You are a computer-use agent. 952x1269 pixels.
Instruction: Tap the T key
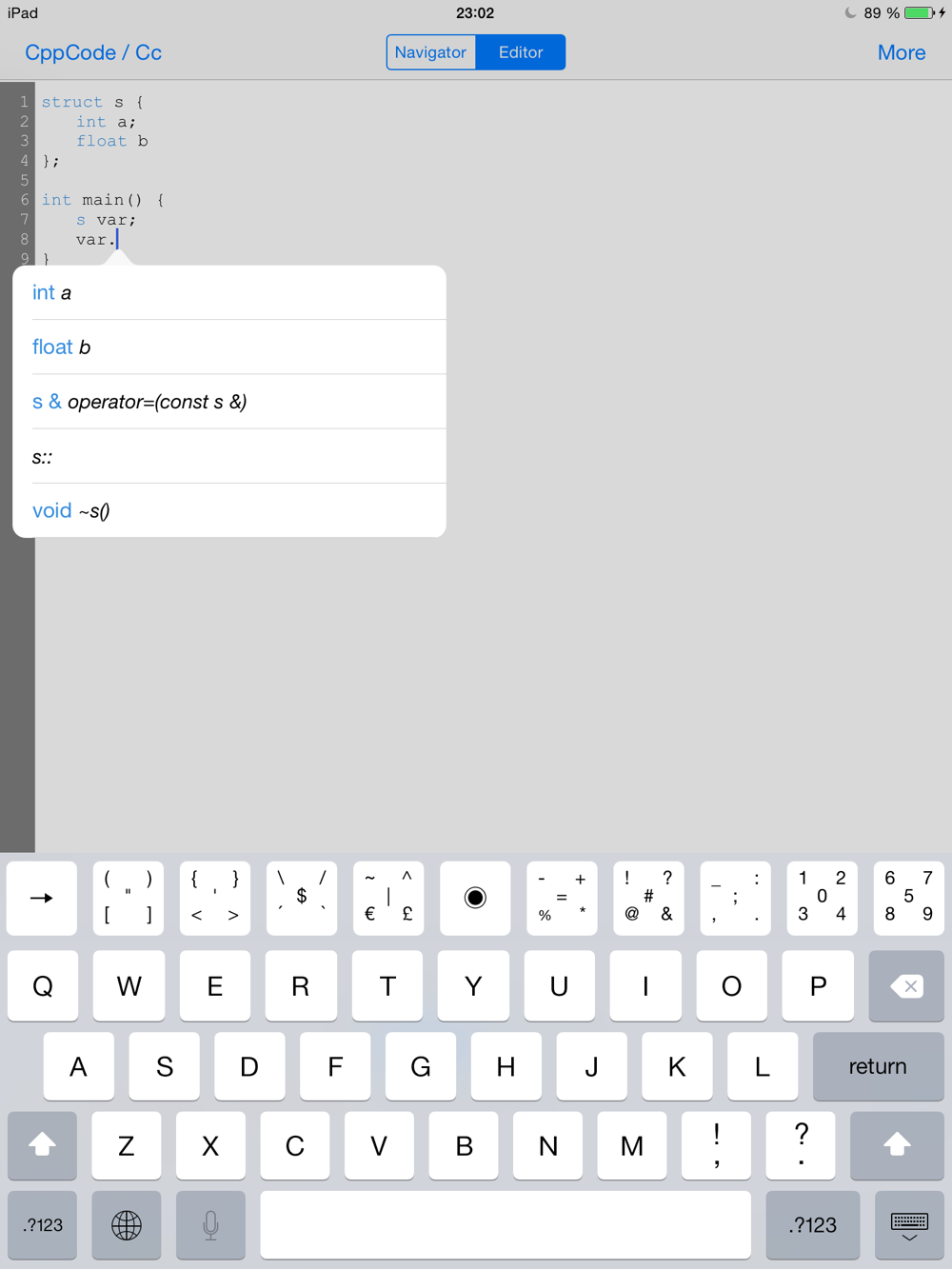tap(387, 986)
